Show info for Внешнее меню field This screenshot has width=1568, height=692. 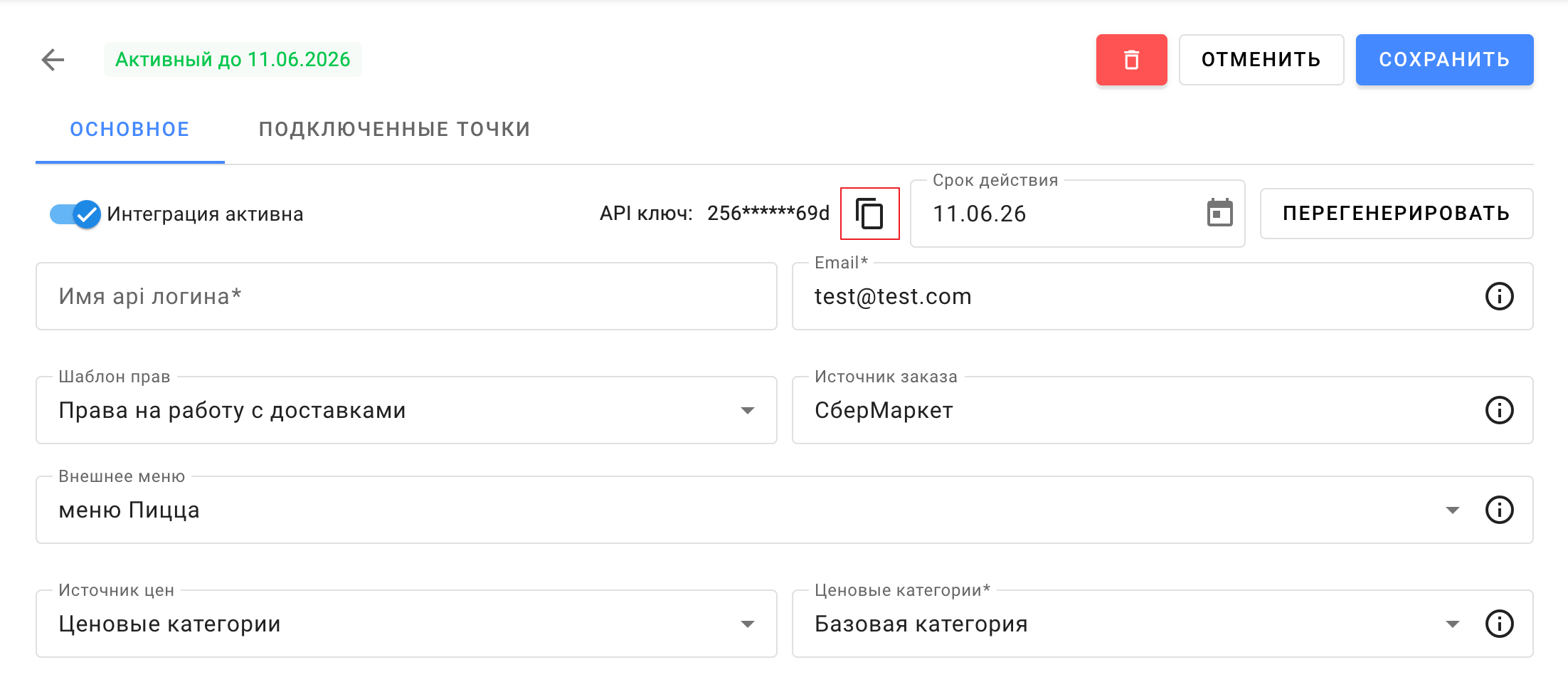[x=1499, y=510]
